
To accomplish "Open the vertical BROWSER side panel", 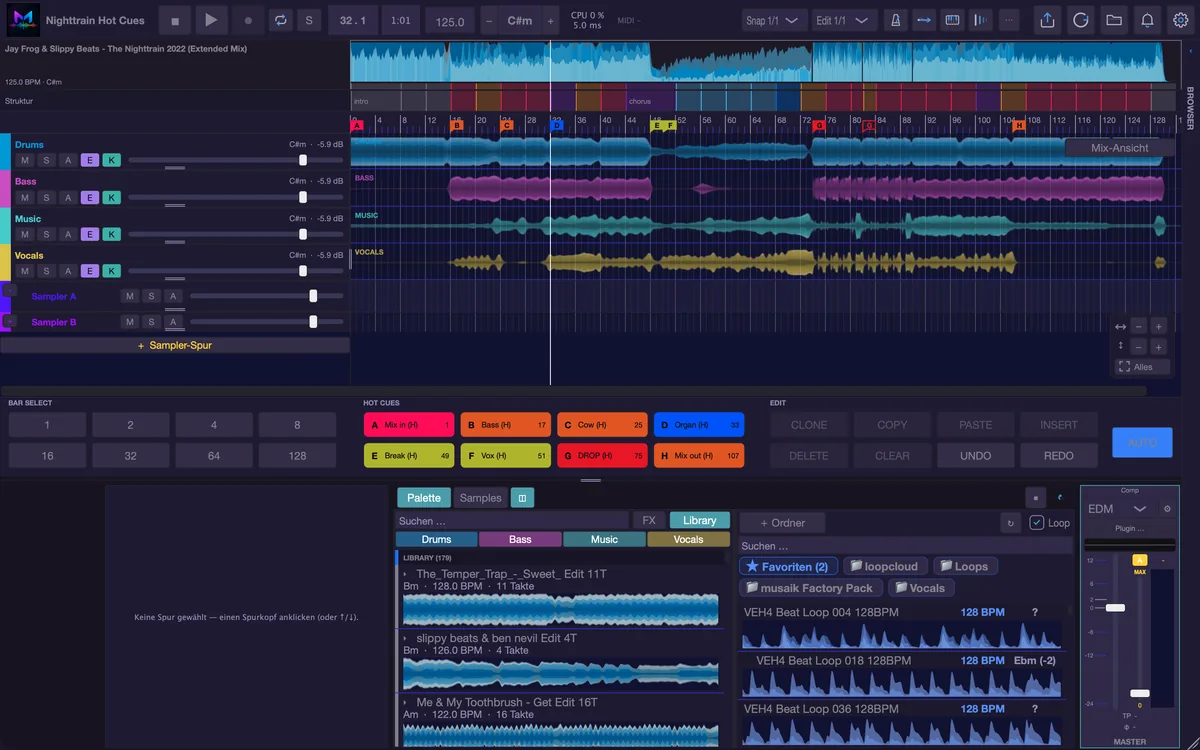I will [1190, 108].
